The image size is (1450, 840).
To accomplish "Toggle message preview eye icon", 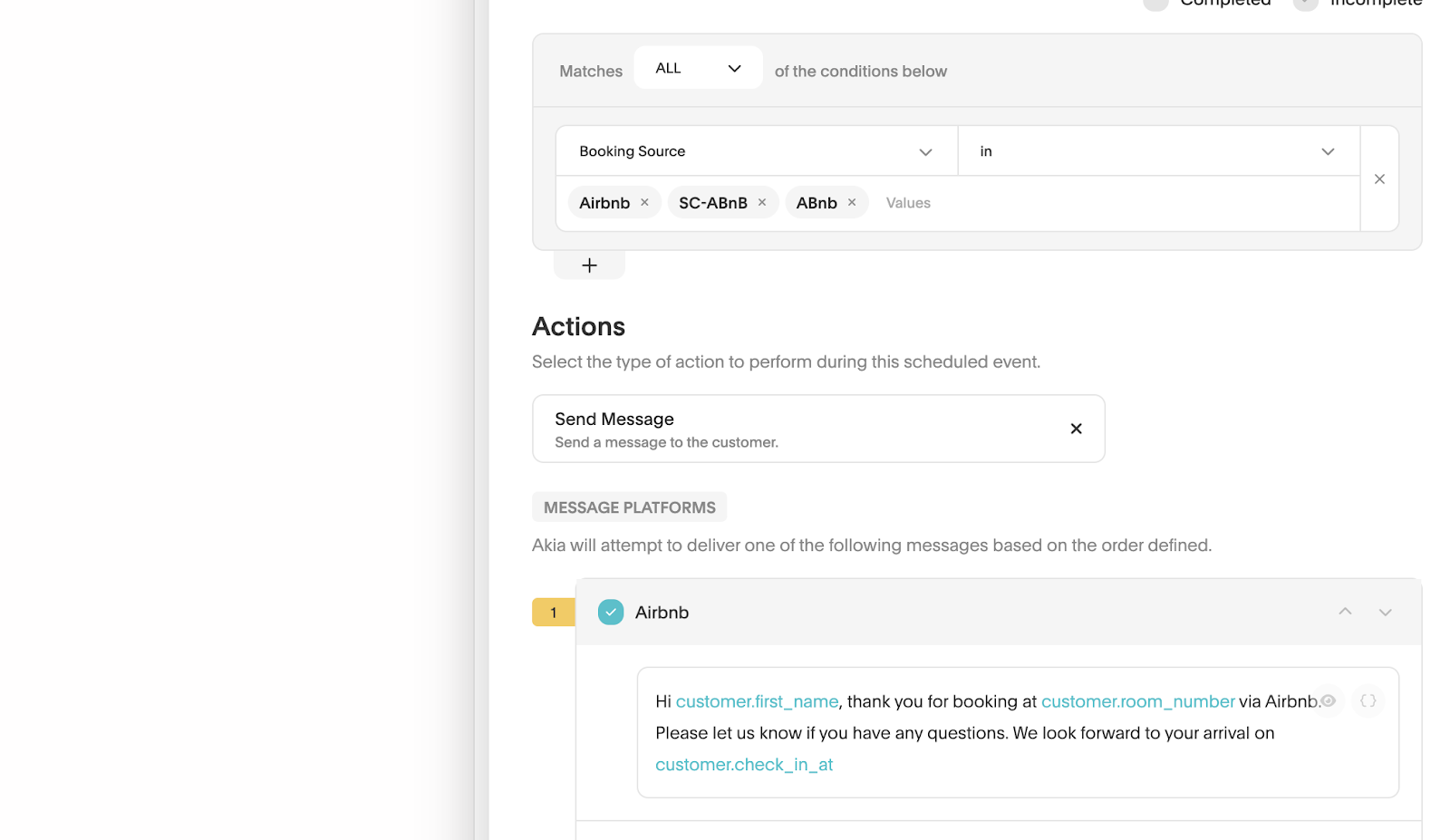I will point(1329,700).
